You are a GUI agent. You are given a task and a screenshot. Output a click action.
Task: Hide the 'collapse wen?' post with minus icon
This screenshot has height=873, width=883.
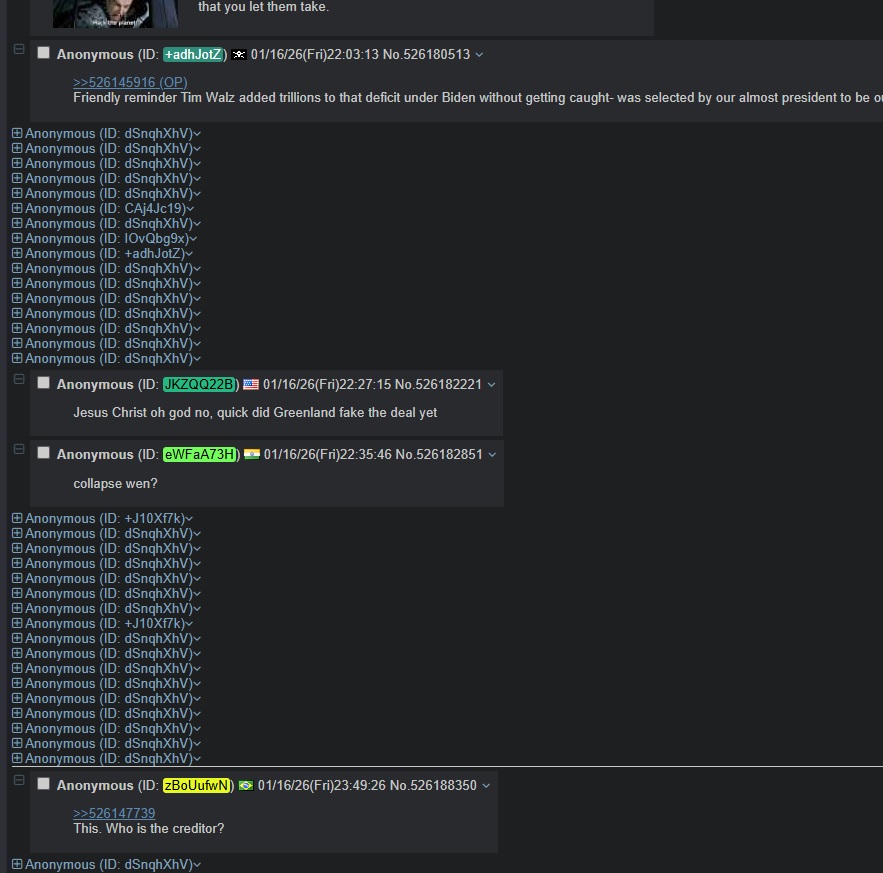(19, 449)
